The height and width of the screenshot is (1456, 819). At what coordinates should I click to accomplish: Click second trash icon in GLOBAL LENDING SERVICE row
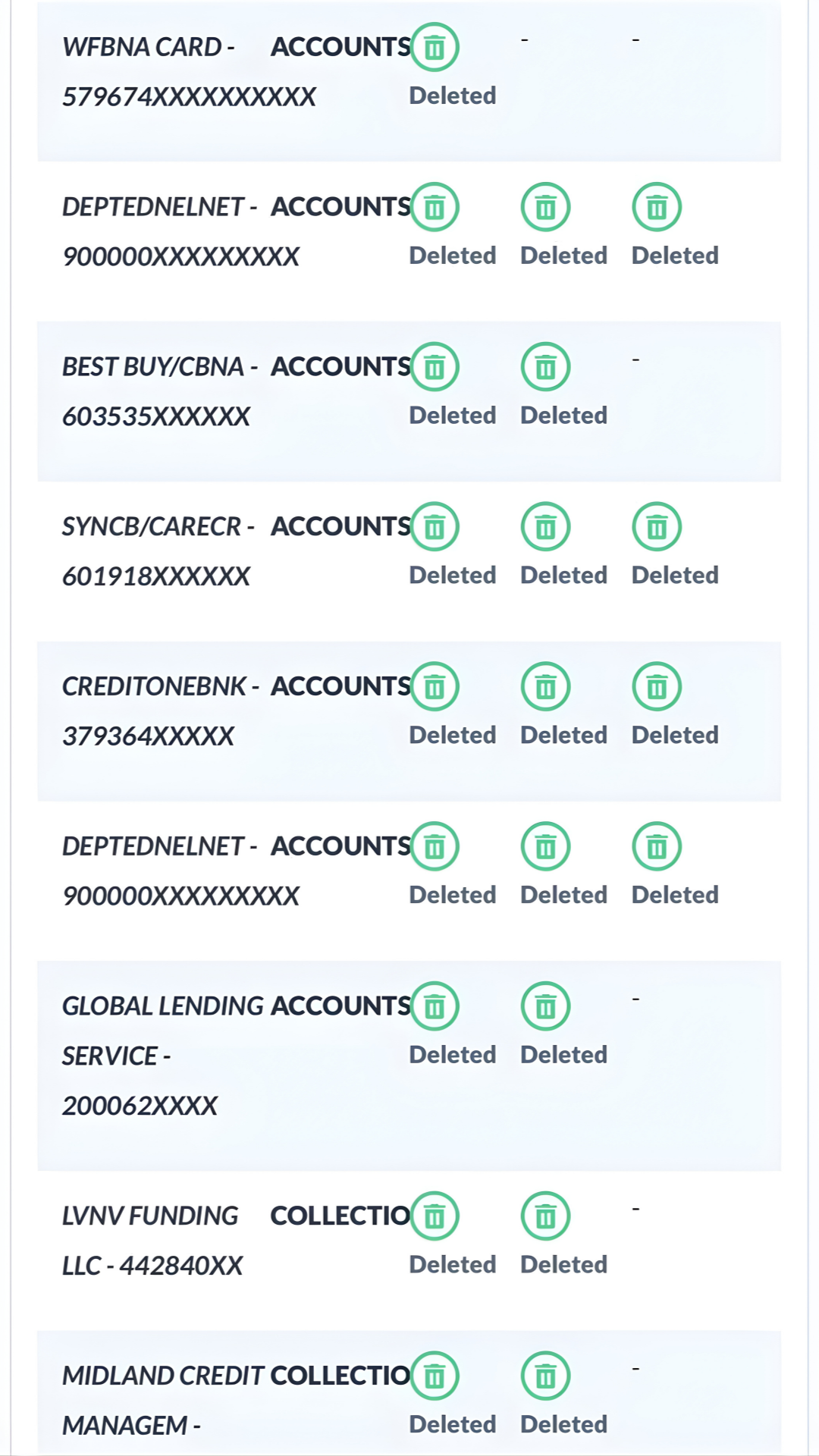click(x=545, y=1006)
